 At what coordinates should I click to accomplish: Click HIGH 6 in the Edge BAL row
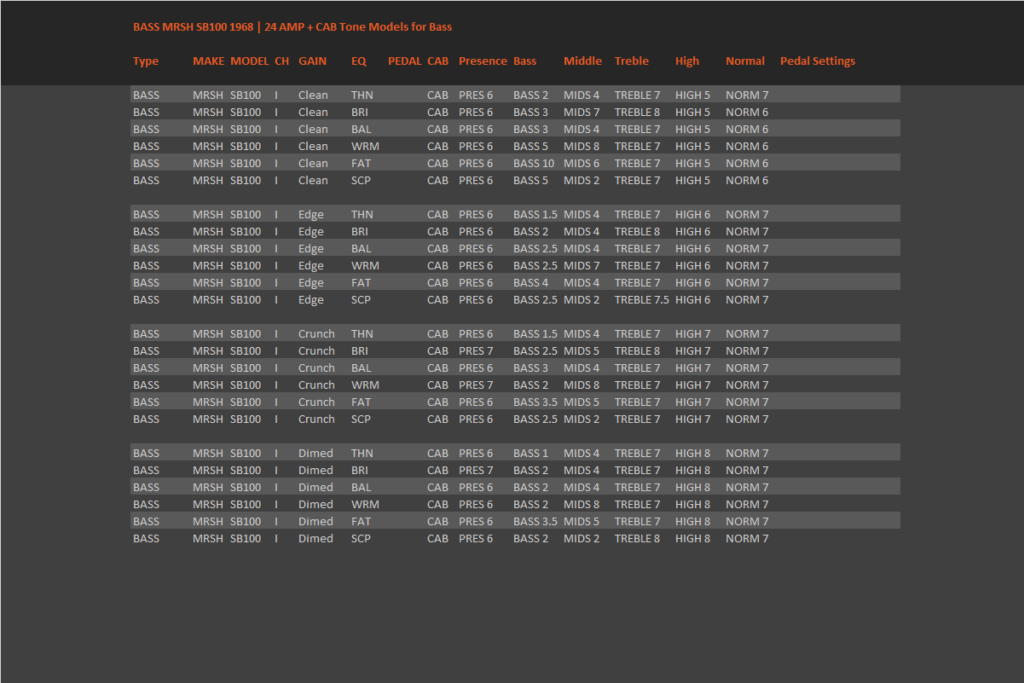click(x=692, y=249)
